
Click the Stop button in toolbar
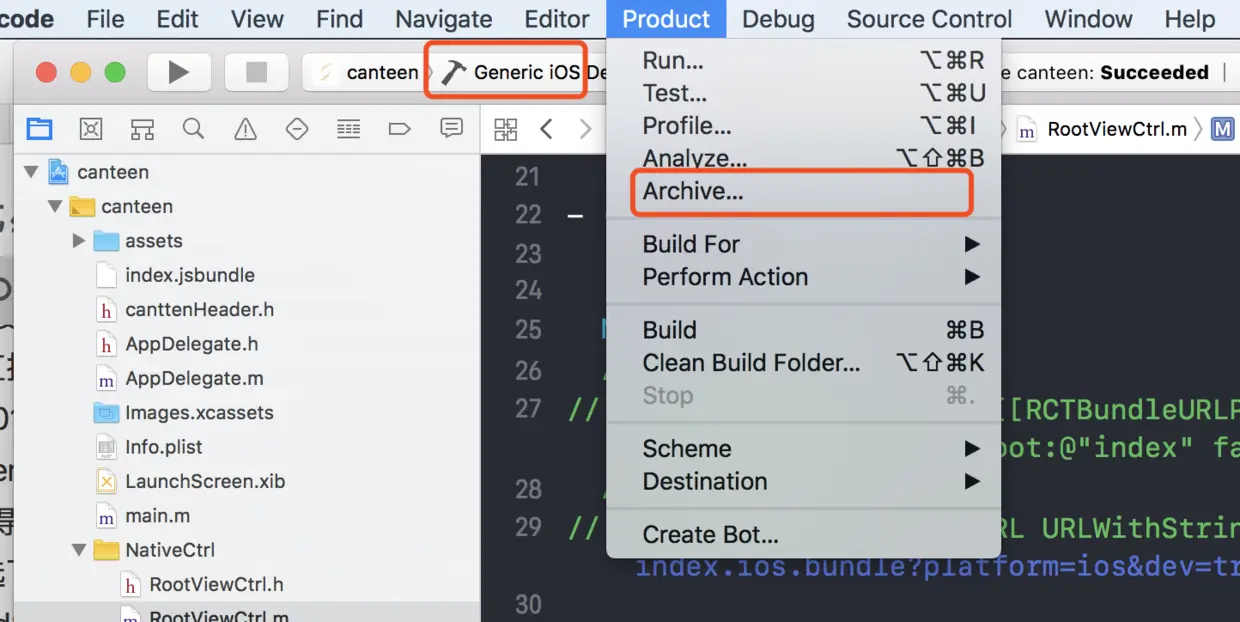256,72
